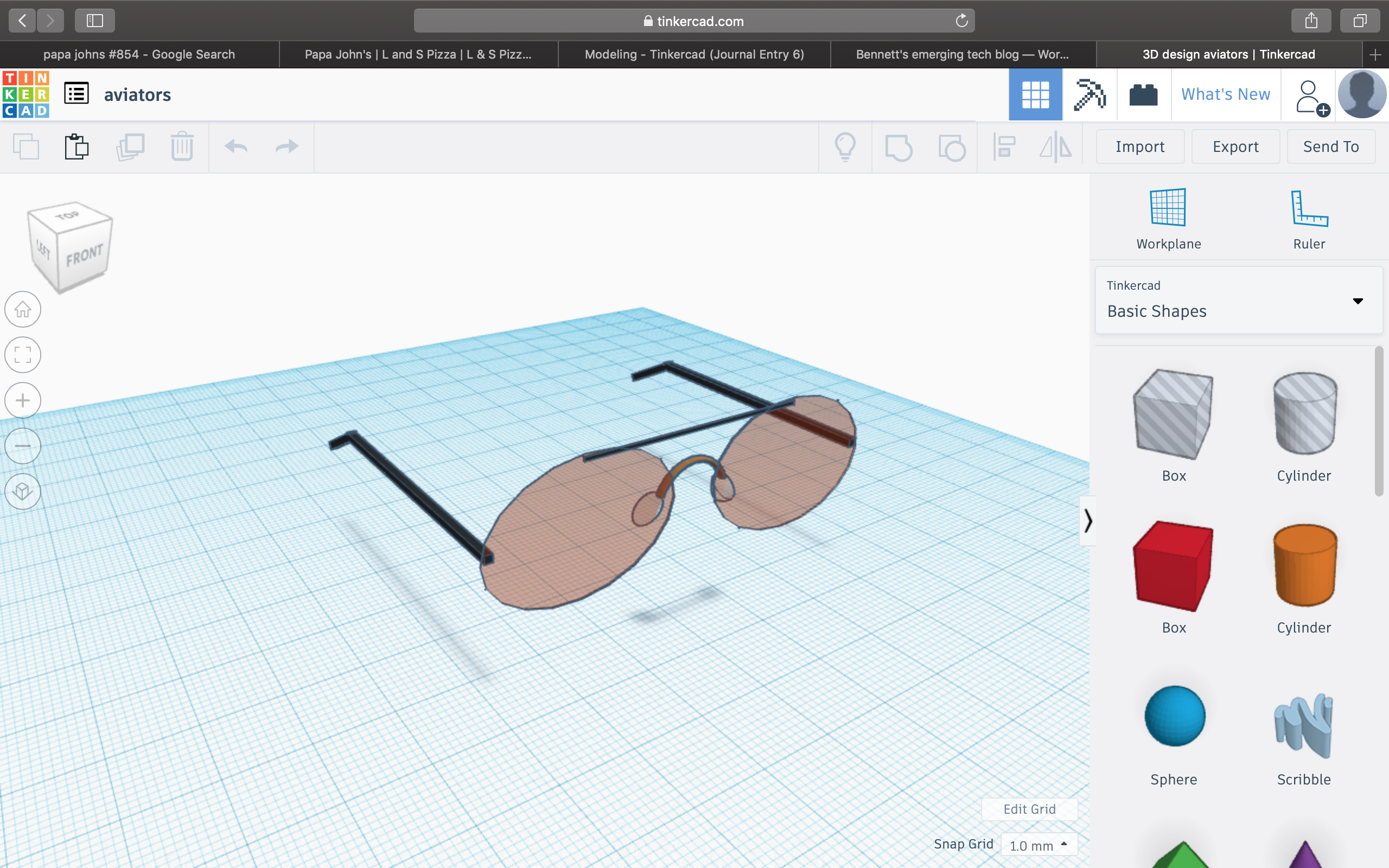Viewport: 1389px width, 868px height.
Task: Toggle Safari sidebar button
Action: (x=95, y=21)
